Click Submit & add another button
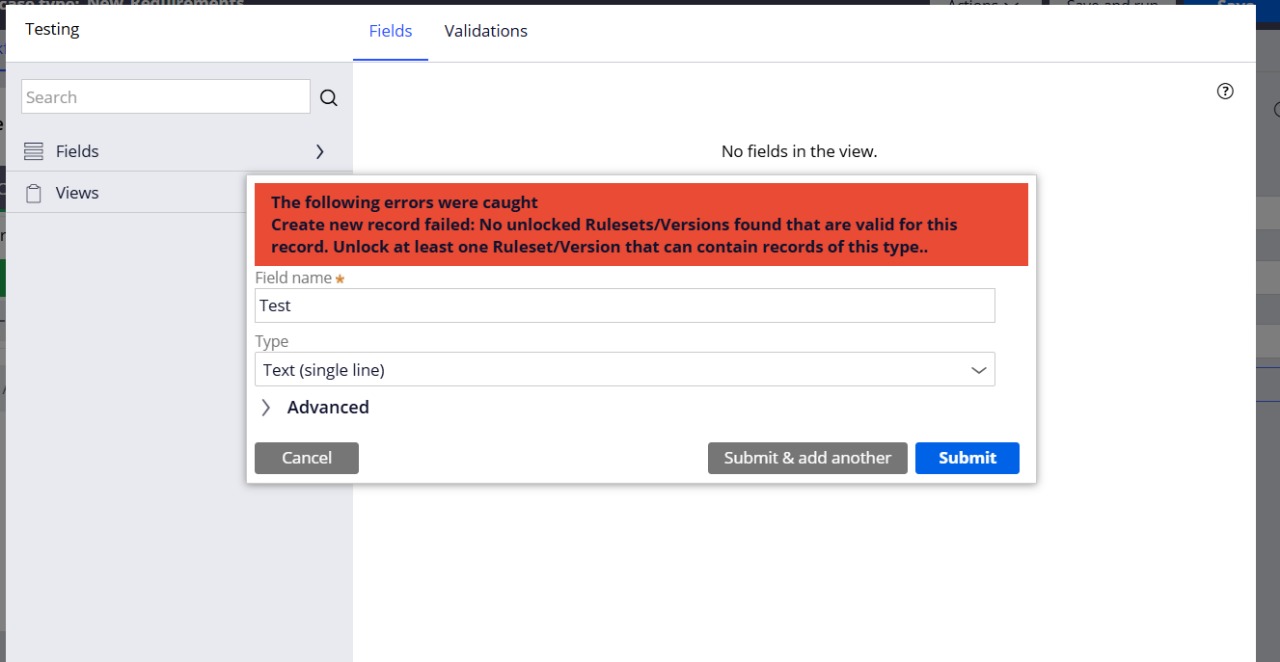The image size is (1280, 662). point(807,458)
